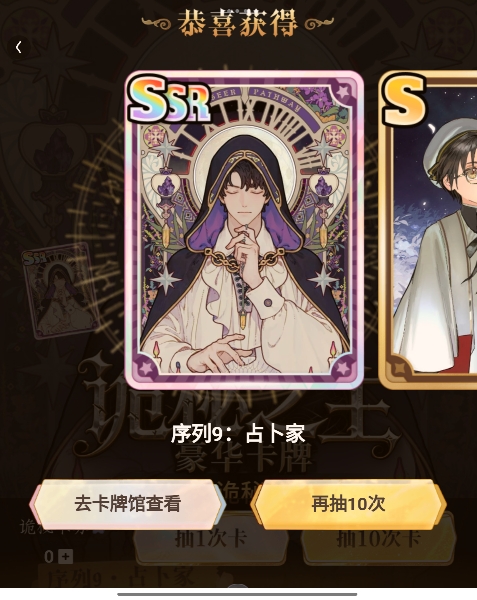This screenshot has height=600, width=477.
Task: Tap the star icon in card's bottom-left corner
Action: (146, 368)
